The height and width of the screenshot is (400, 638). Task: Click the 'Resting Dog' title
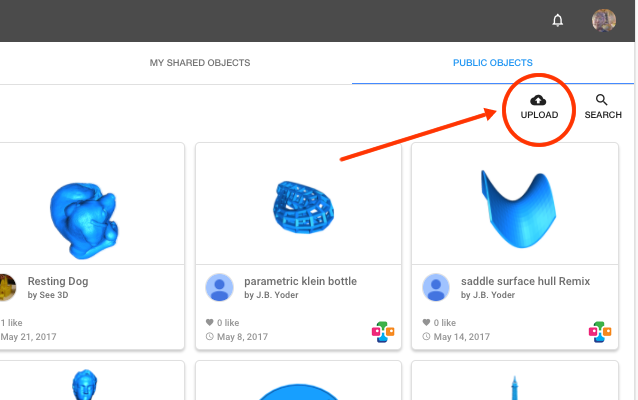pyautogui.click(x=58, y=281)
